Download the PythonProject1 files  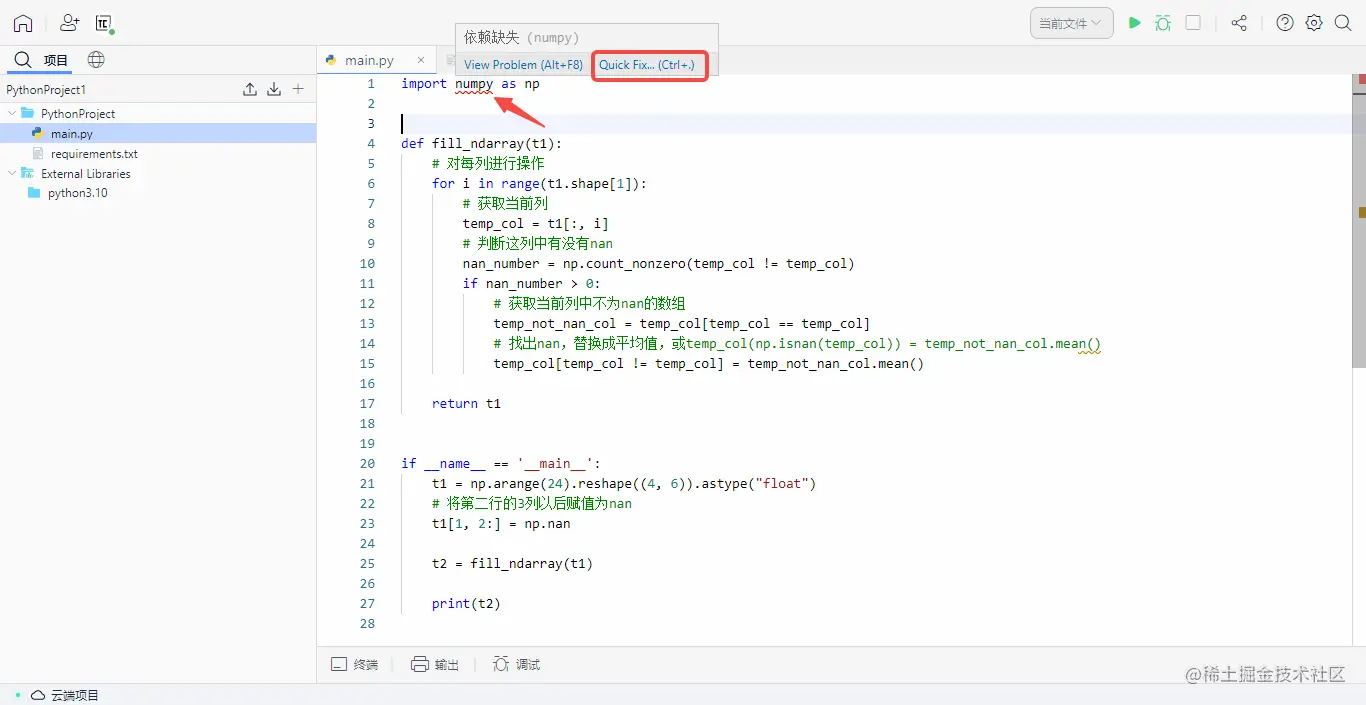coord(274,89)
